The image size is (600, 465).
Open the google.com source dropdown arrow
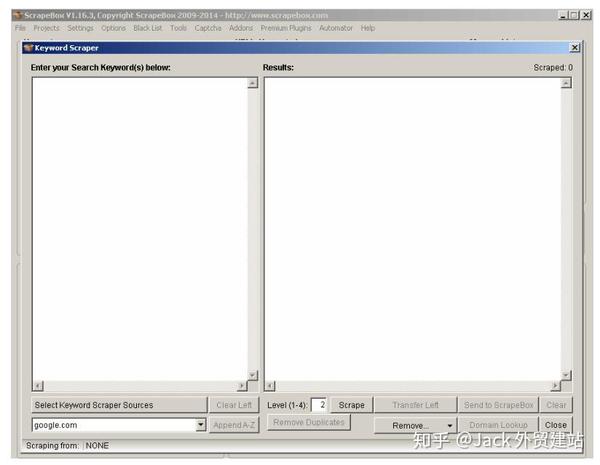(x=201, y=425)
